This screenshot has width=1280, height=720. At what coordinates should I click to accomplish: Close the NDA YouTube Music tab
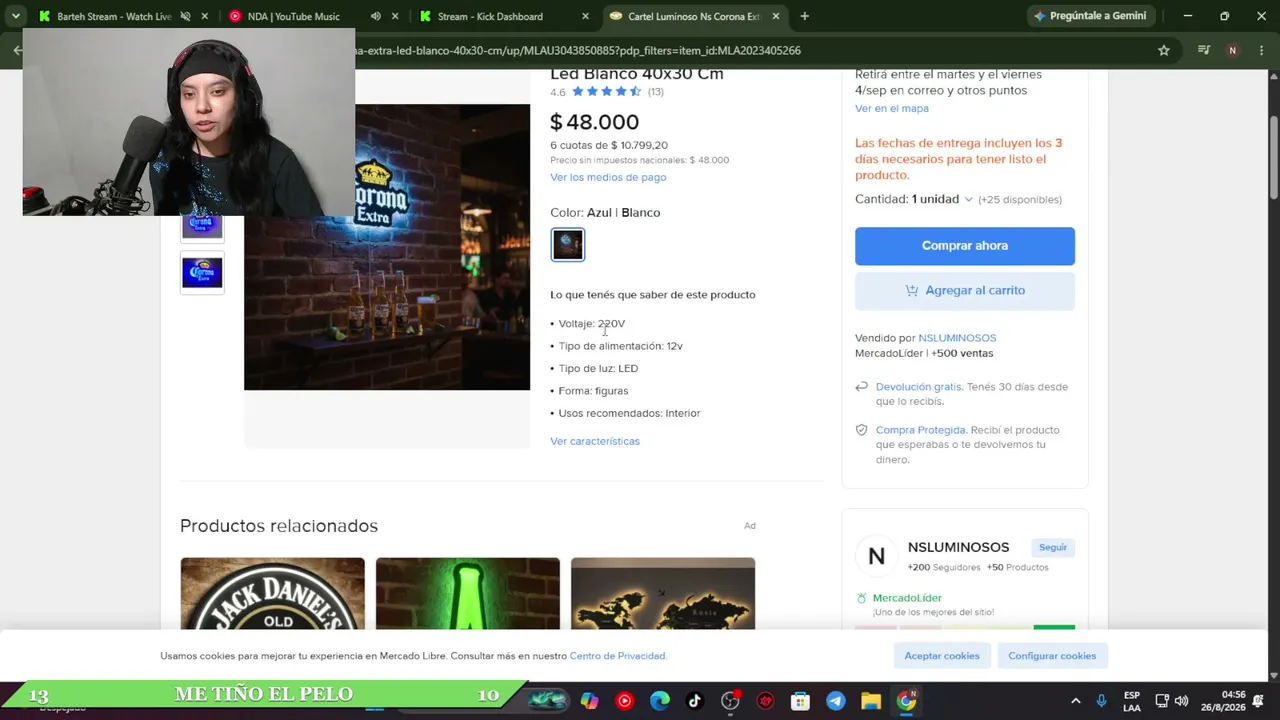click(x=395, y=16)
